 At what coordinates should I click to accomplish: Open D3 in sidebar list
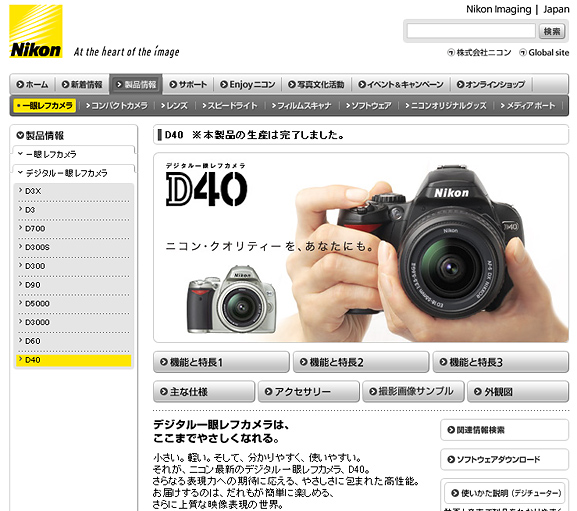(74, 210)
